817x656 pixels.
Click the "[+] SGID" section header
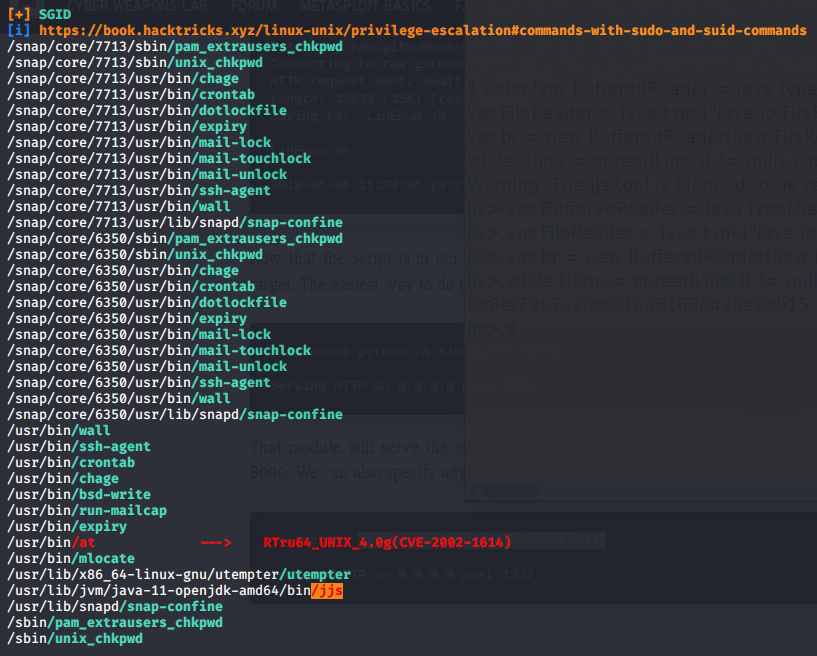(40, 15)
